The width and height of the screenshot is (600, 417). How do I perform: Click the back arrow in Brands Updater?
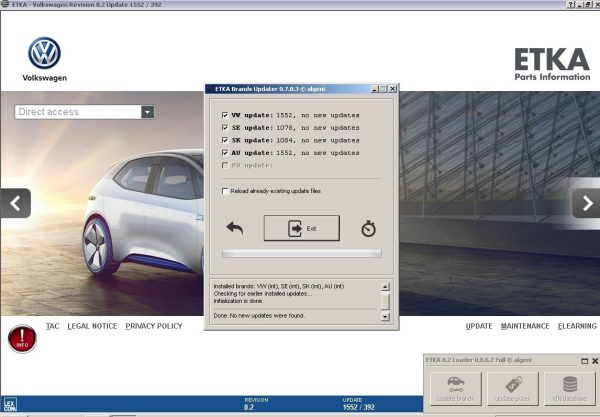(235, 228)
